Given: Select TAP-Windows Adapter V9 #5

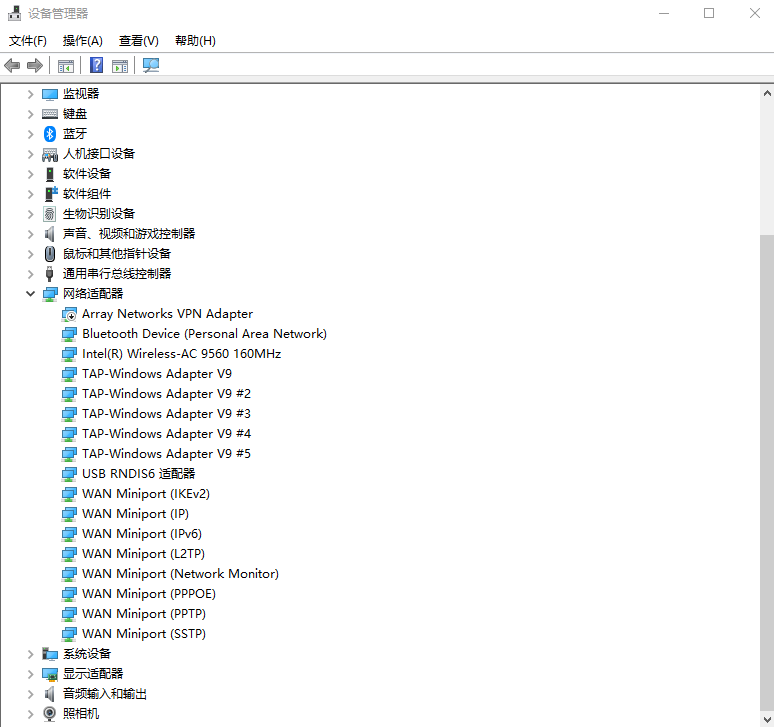Looking at the screenshot, I should point(166,454).
